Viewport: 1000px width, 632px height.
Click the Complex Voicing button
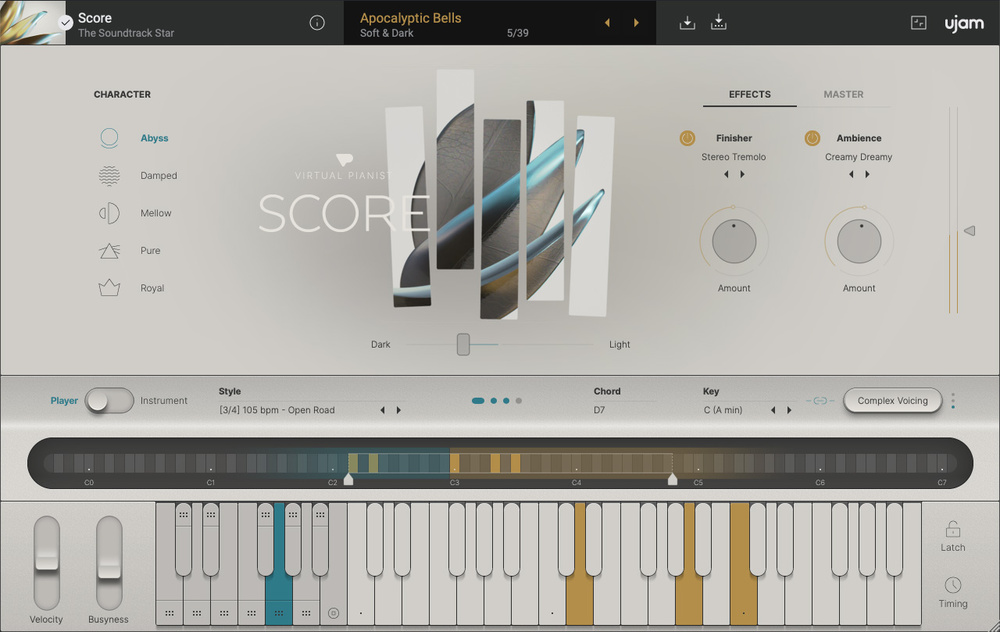[892, 401]
